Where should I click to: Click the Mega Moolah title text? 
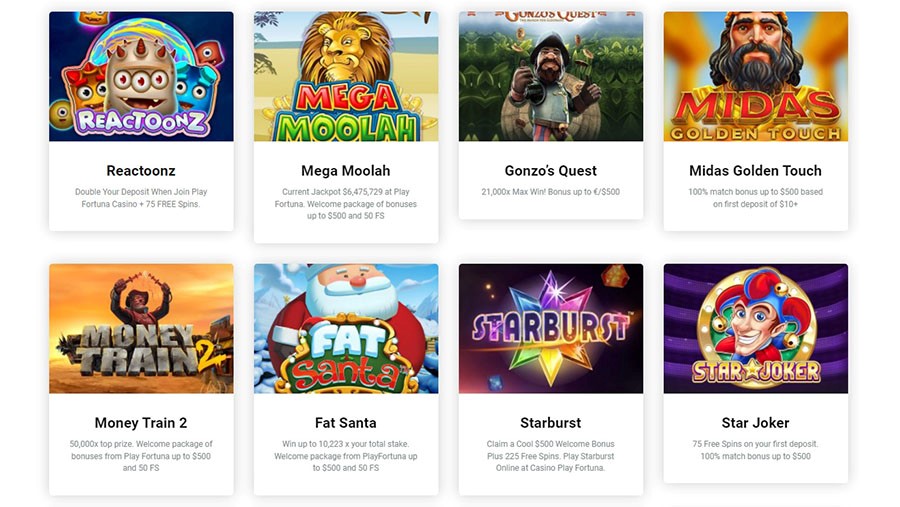coord(346,171)
